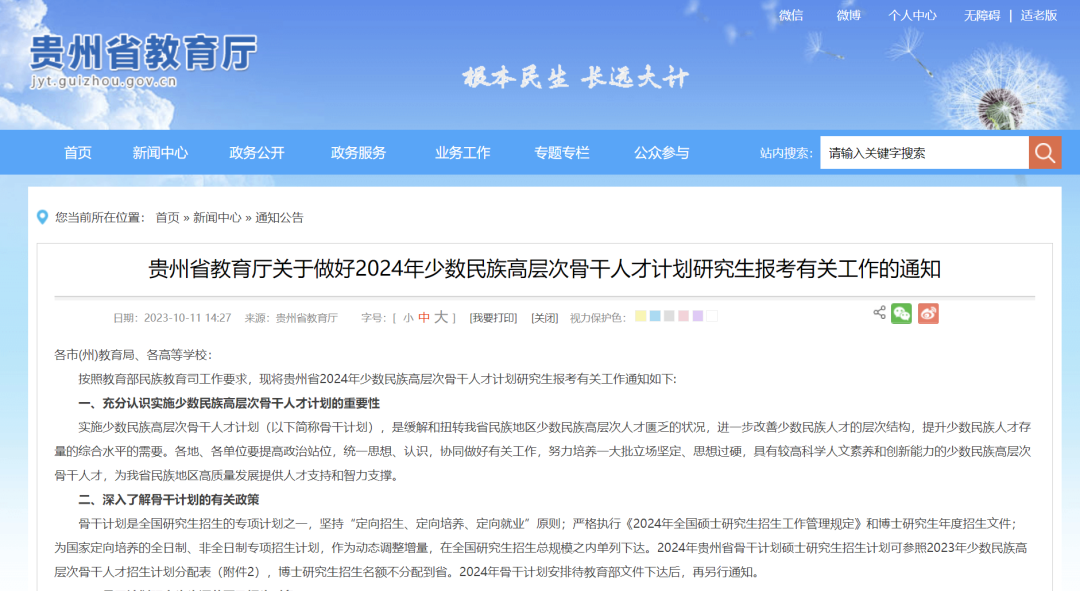
Task: Select the yellow eye-protection color swatch
Action: point(640,317)
